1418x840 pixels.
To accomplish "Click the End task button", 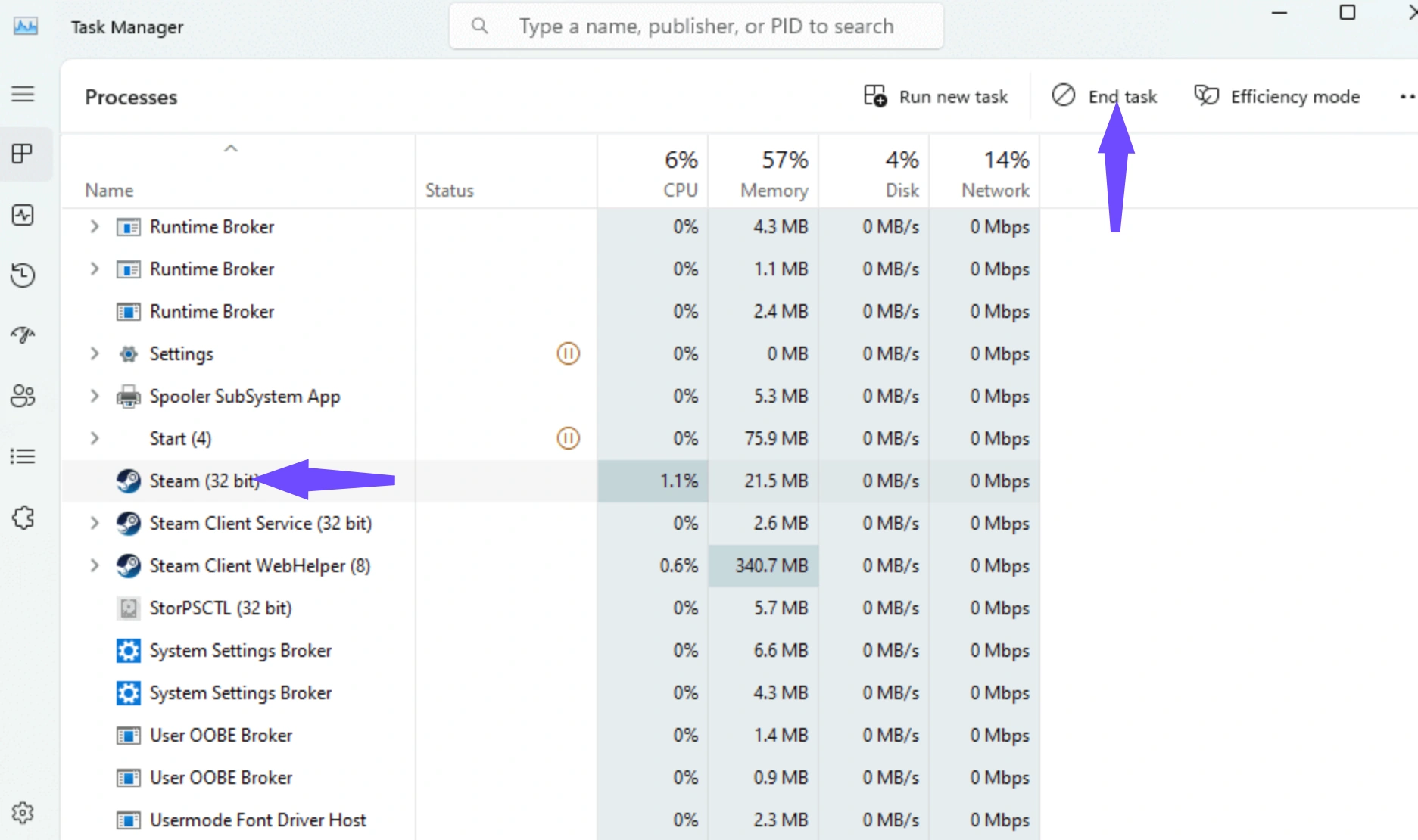I will pos(1105,97).
